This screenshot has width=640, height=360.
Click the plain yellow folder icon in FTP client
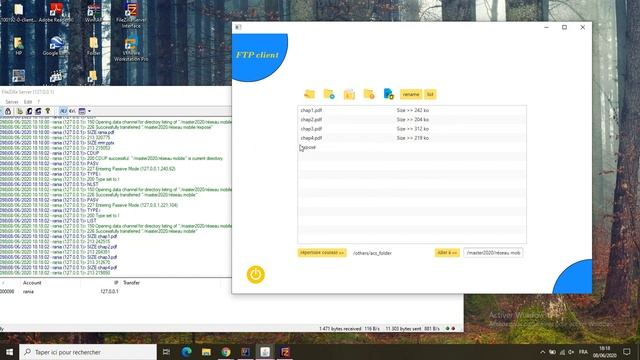[x=309, y=94]
